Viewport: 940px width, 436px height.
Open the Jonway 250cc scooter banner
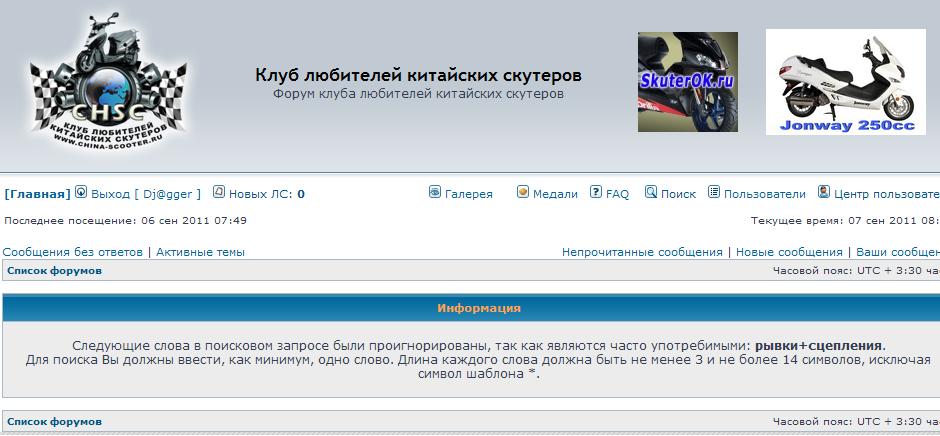tap(846, 82)
